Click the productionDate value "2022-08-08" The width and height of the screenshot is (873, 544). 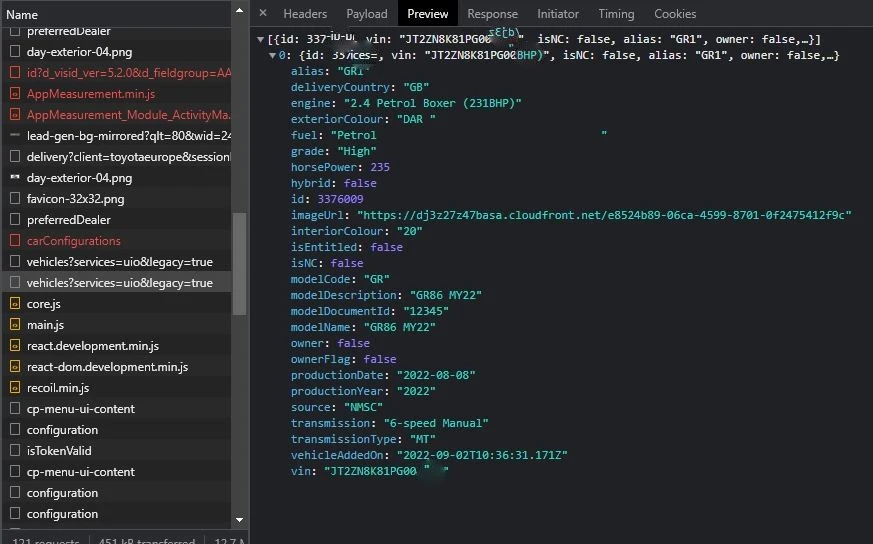436,375
